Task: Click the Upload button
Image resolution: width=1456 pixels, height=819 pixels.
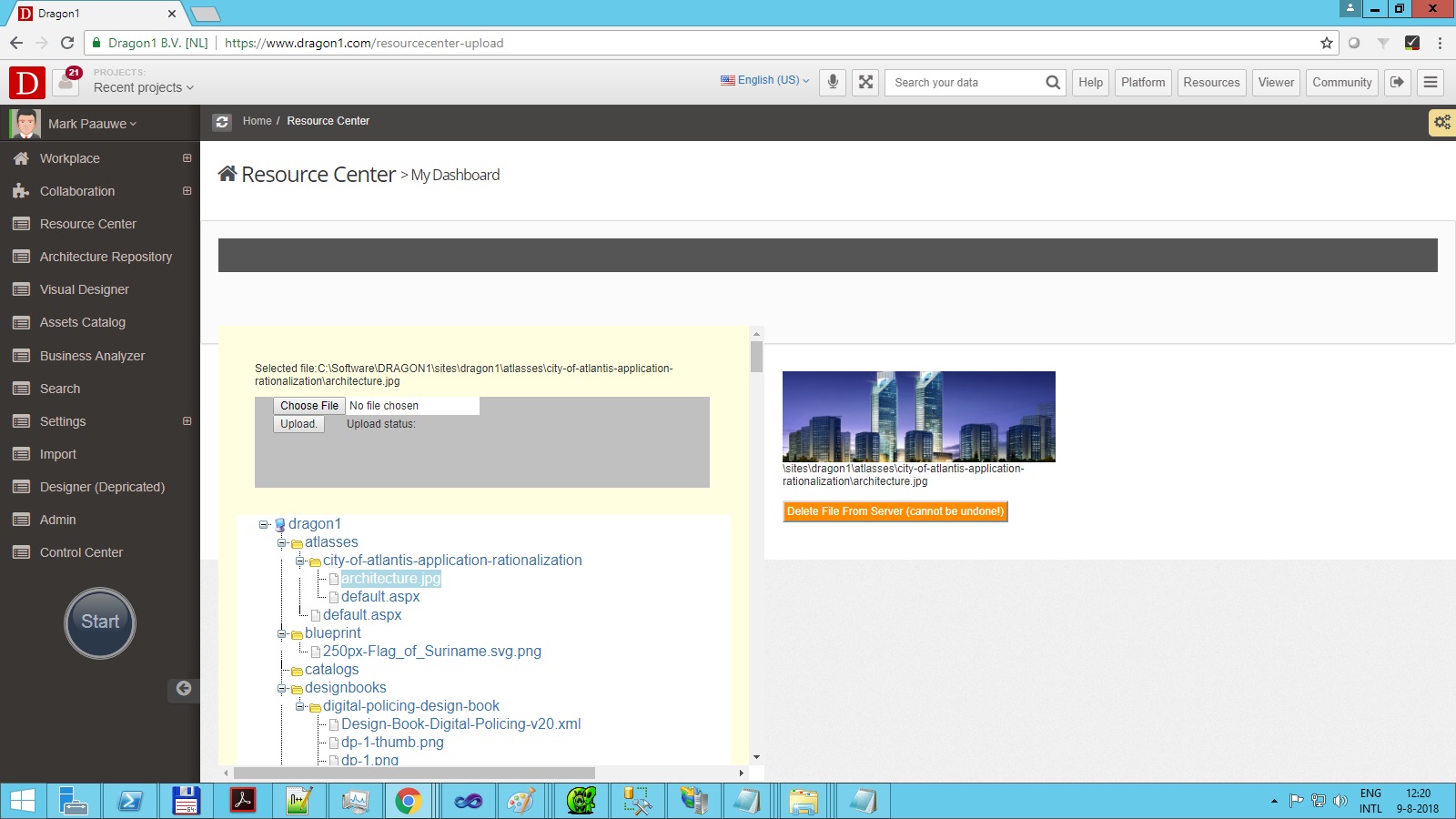Action: point(298,424)
